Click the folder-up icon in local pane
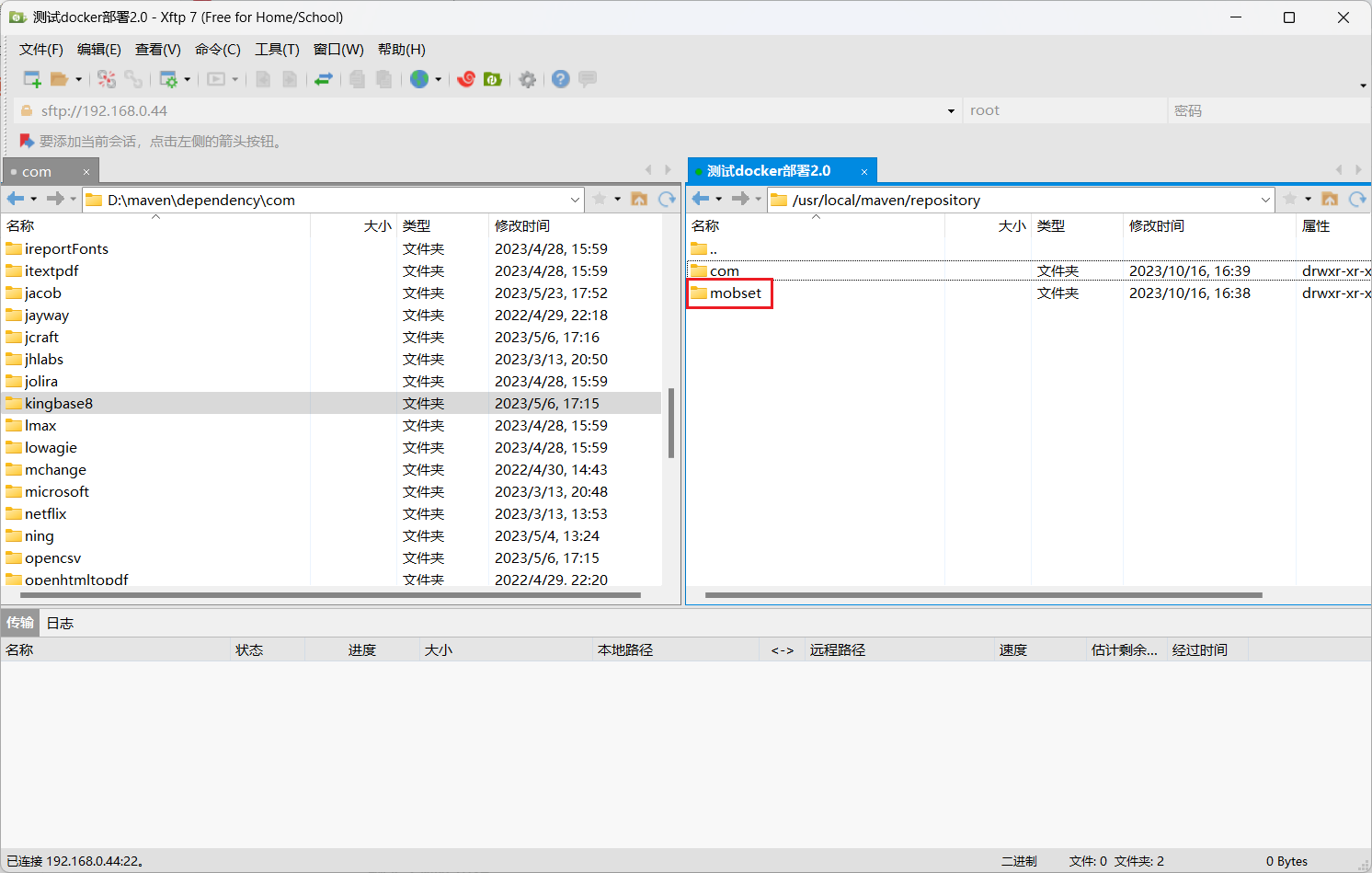 (640, 199)
